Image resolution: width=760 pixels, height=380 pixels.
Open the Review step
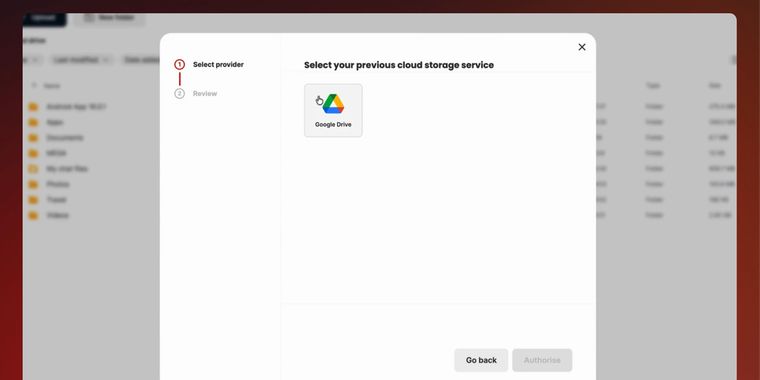pos(205,94)
